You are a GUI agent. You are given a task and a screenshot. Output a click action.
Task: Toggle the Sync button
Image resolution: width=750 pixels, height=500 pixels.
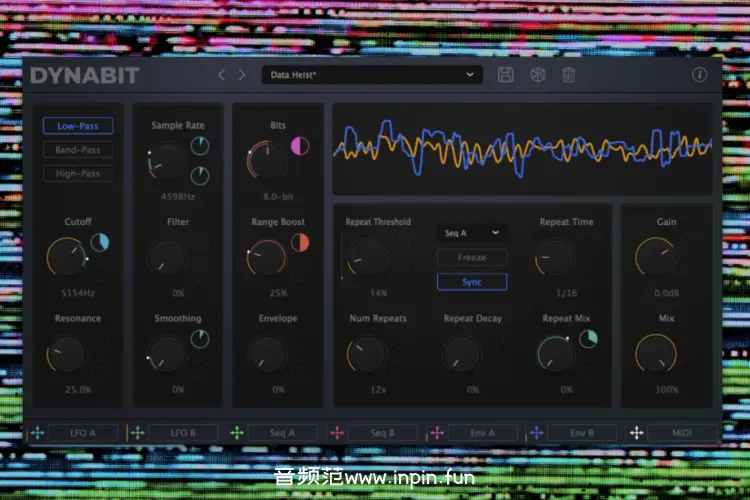click(472, 281)
